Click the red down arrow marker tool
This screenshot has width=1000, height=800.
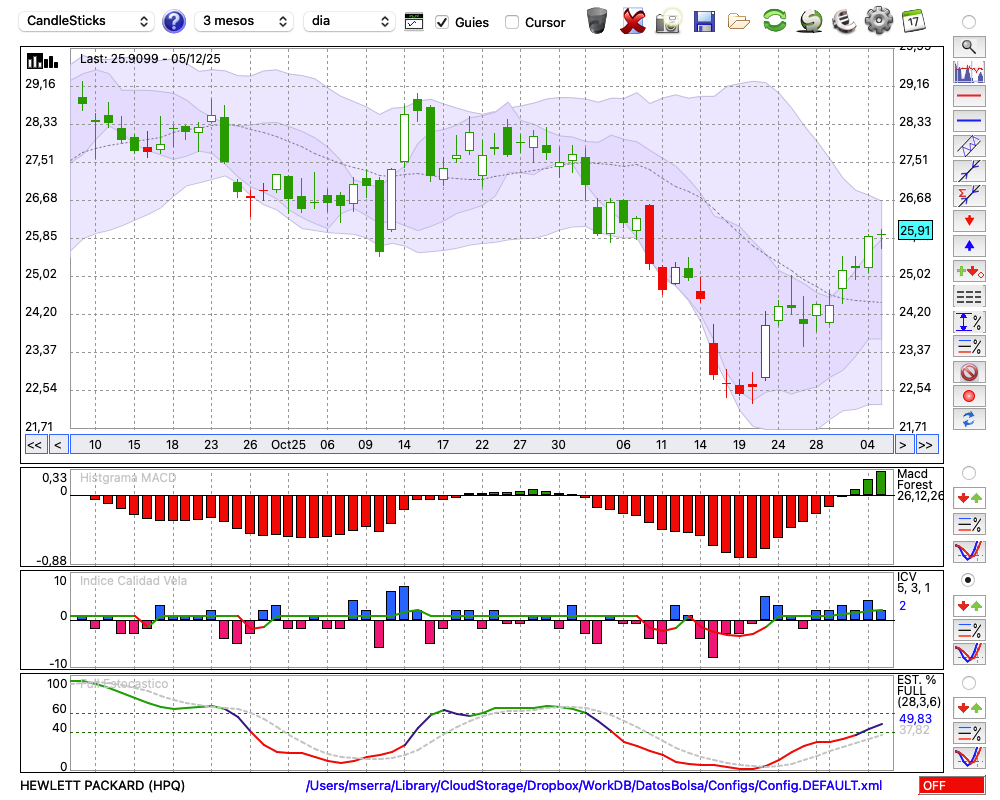tap(969, 221)
